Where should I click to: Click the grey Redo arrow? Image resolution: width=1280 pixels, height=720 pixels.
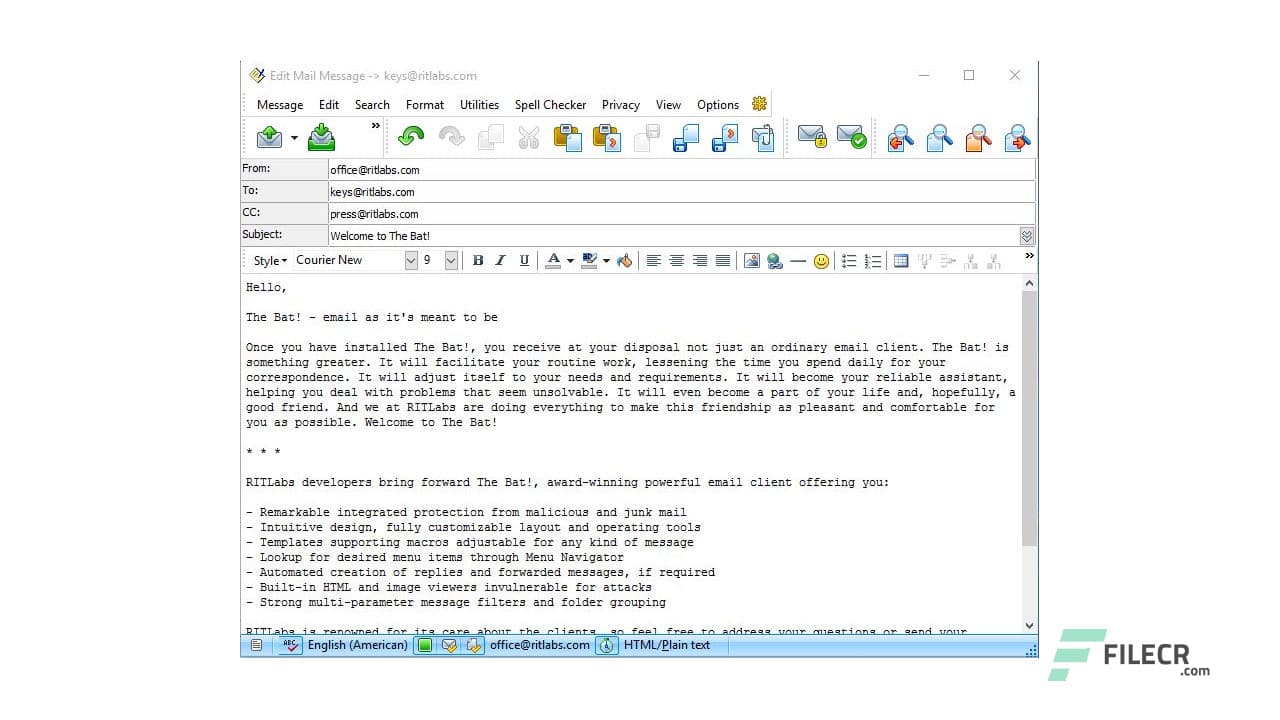click(x=451, y=137)
